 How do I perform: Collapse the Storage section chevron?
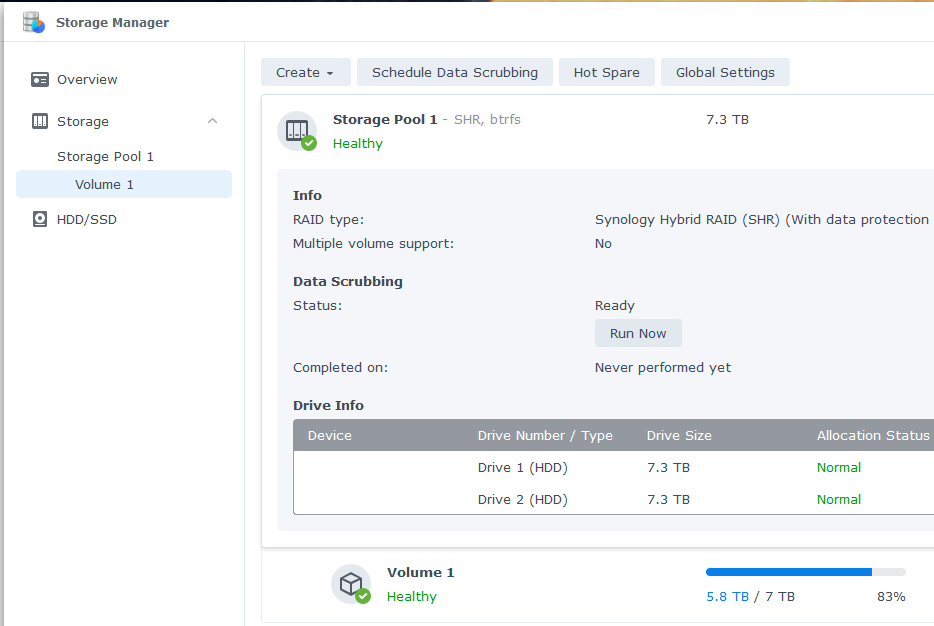click(213, 121)
